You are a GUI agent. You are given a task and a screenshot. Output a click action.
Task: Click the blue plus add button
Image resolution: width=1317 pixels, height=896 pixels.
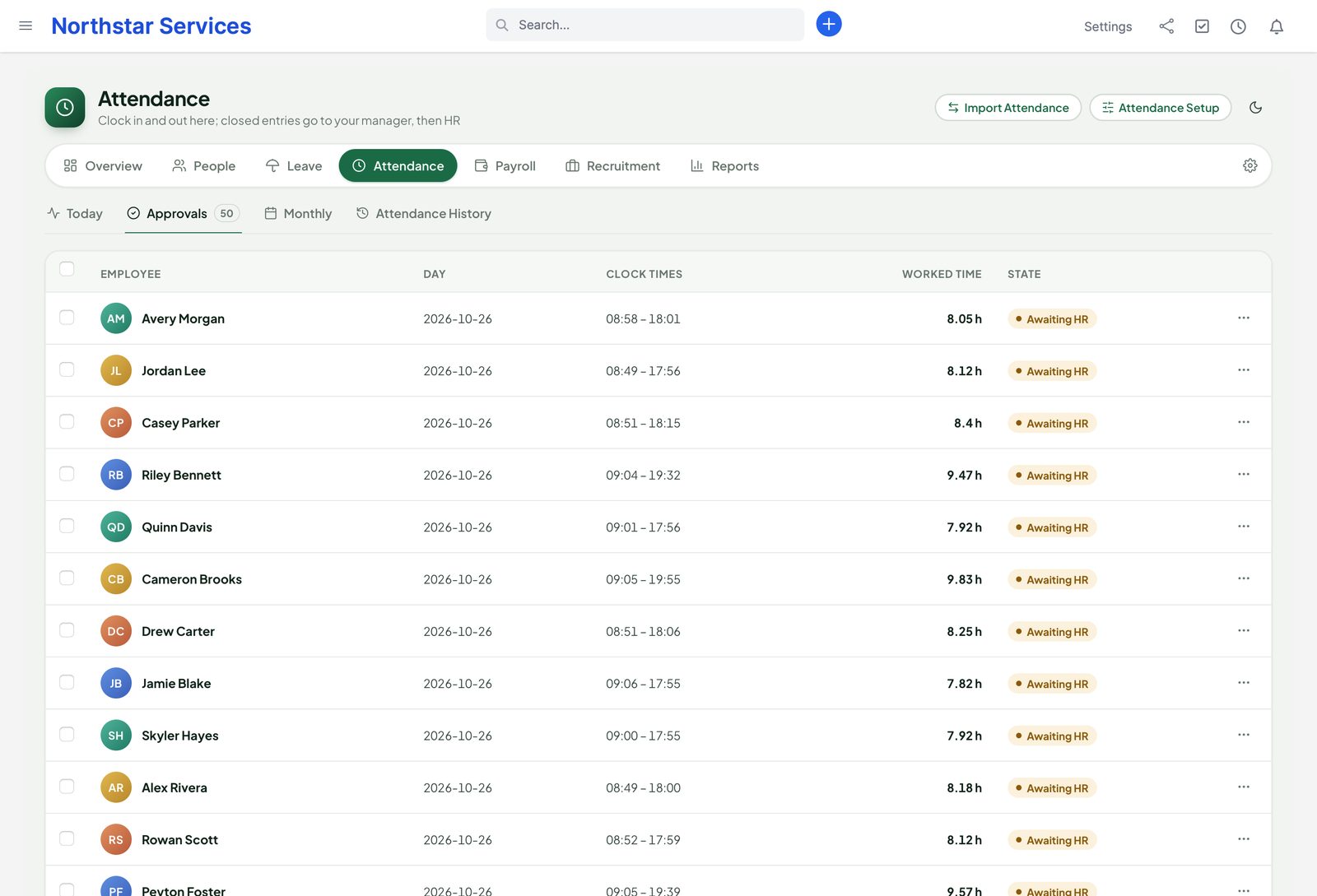click(829, 24)
